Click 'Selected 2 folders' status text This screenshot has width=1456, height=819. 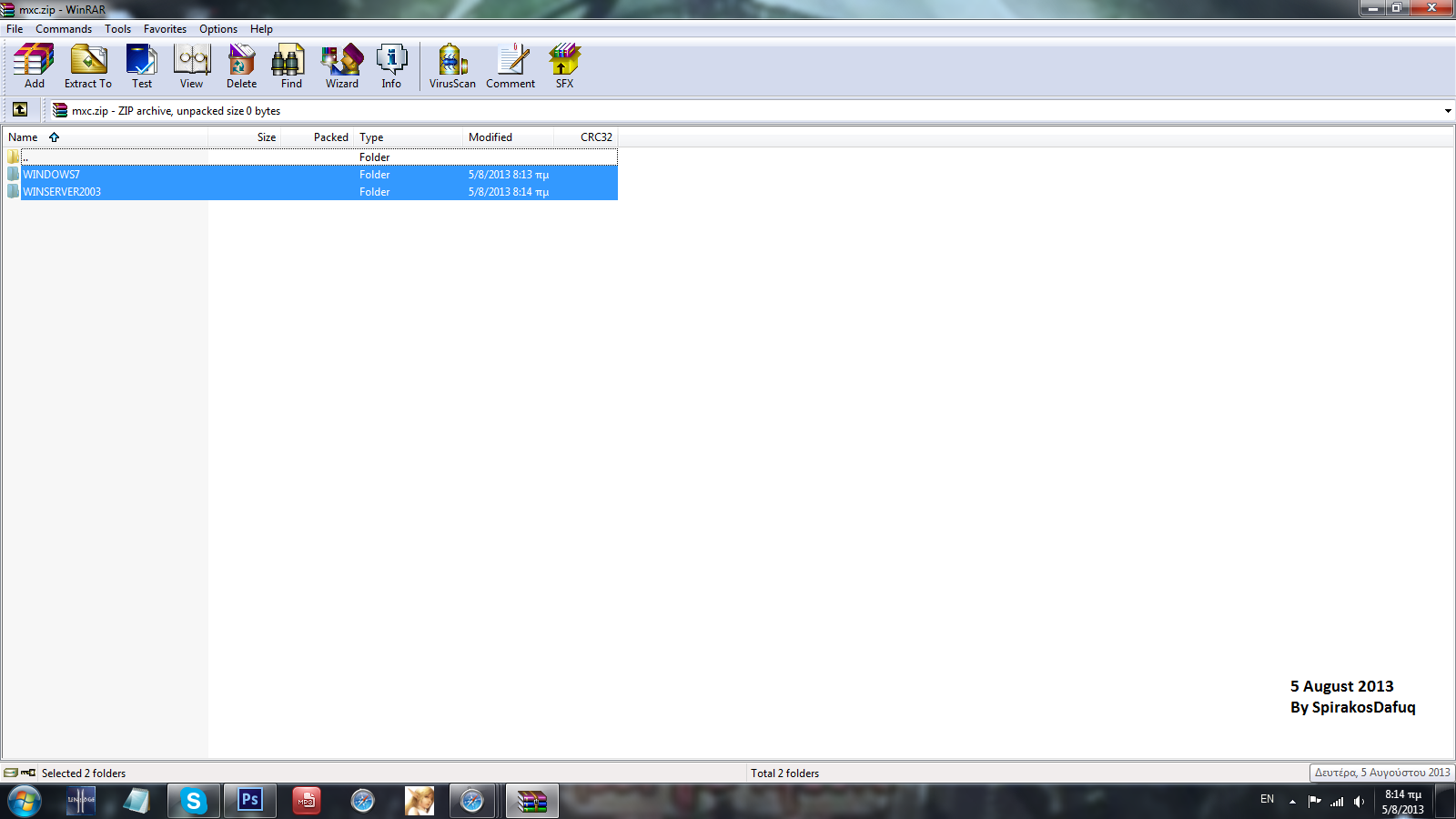point(84,773)
